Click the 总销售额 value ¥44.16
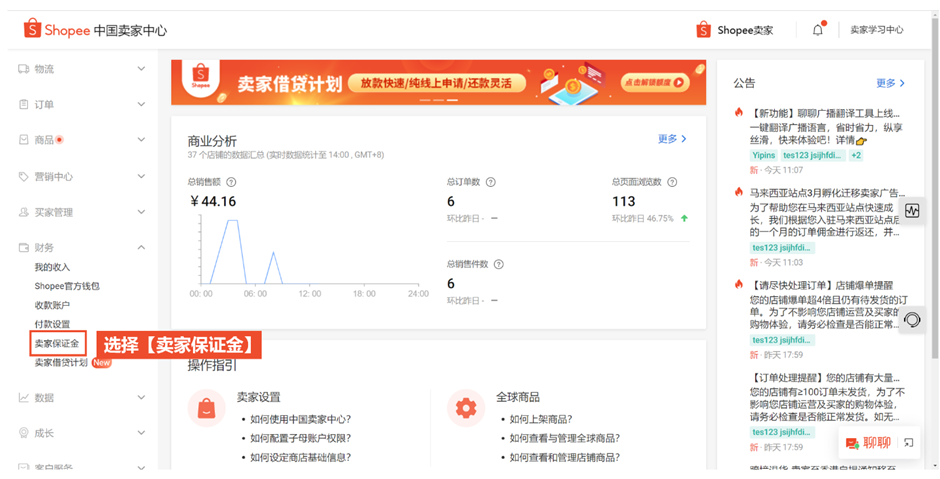 pyautogui.click(x=213, y=201)
